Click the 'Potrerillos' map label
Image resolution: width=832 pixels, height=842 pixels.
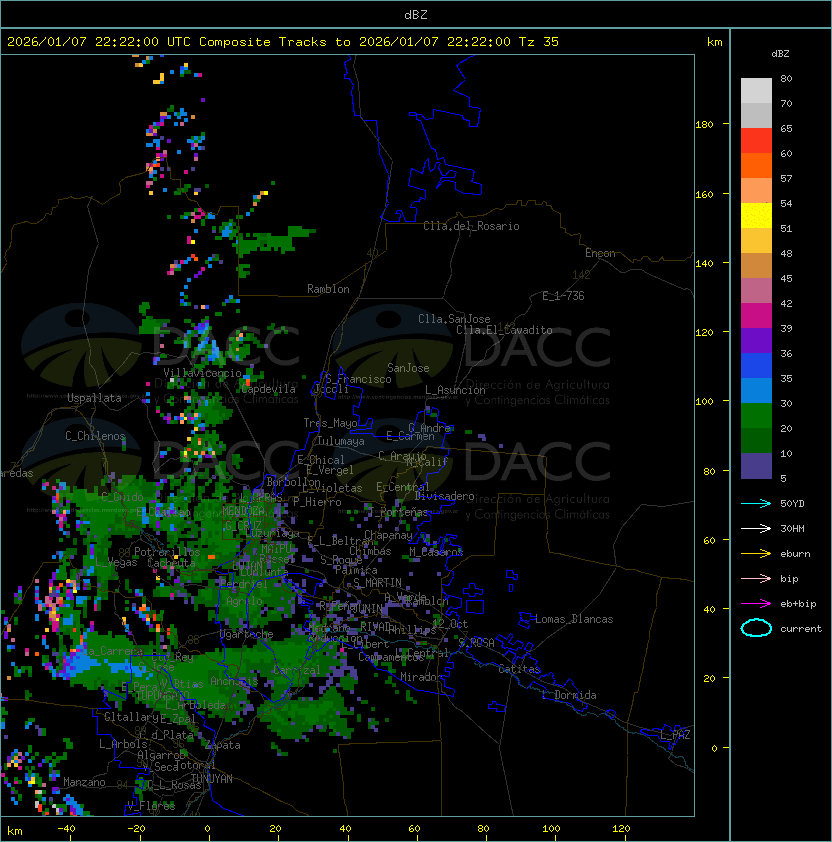click(167, 552)
